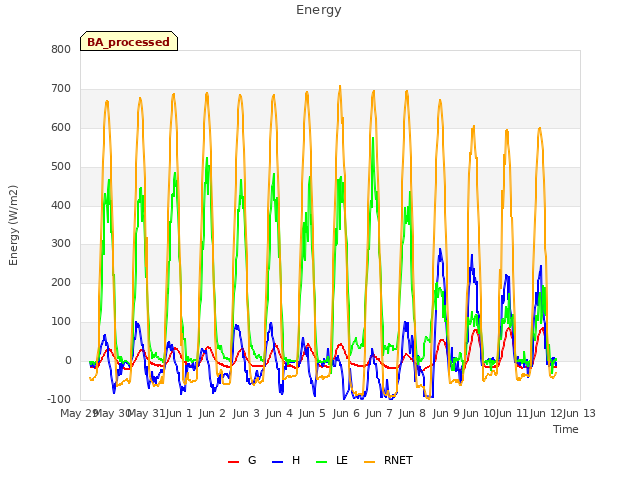This screenshot has height=480, width=640.
Task: Click the Jun 5 x-axis label
Action: (x=312, y=413)
